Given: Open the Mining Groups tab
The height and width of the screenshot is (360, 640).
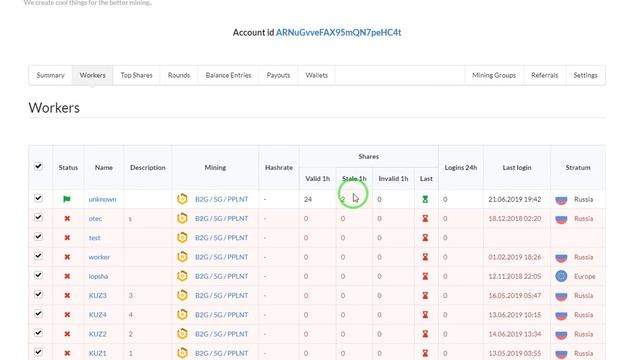Looking at the screenshot, I should tap(494, 75).
